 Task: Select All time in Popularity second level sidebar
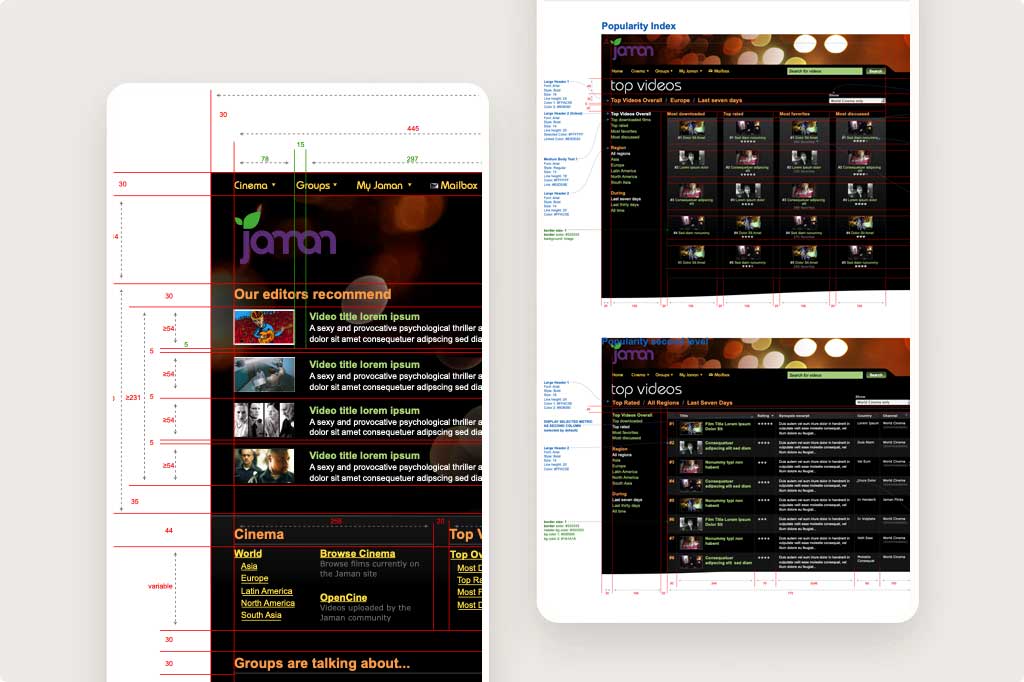point(619,511)
